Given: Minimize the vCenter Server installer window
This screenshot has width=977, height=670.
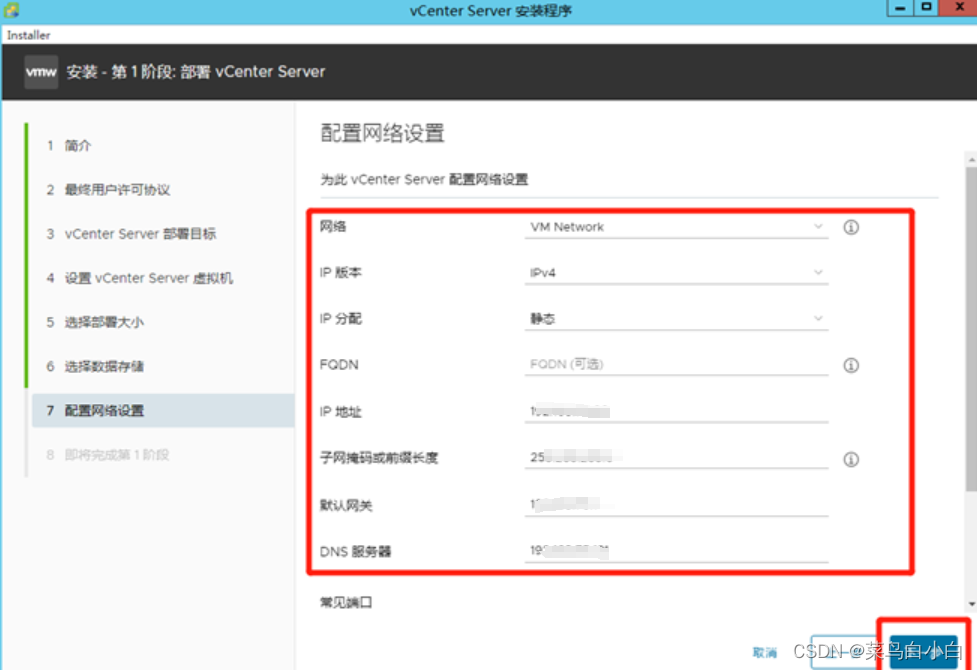Looking at the screenshot, I should coord(900,8).
